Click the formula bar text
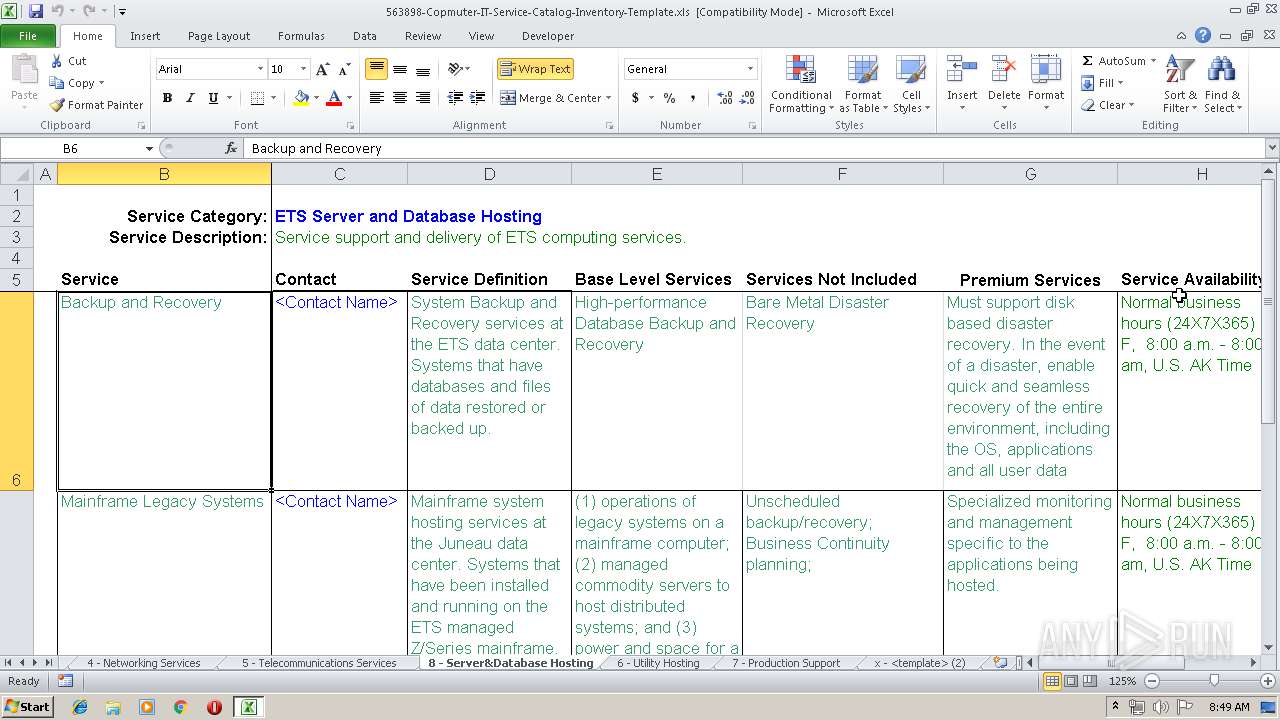 coord(317,148)
